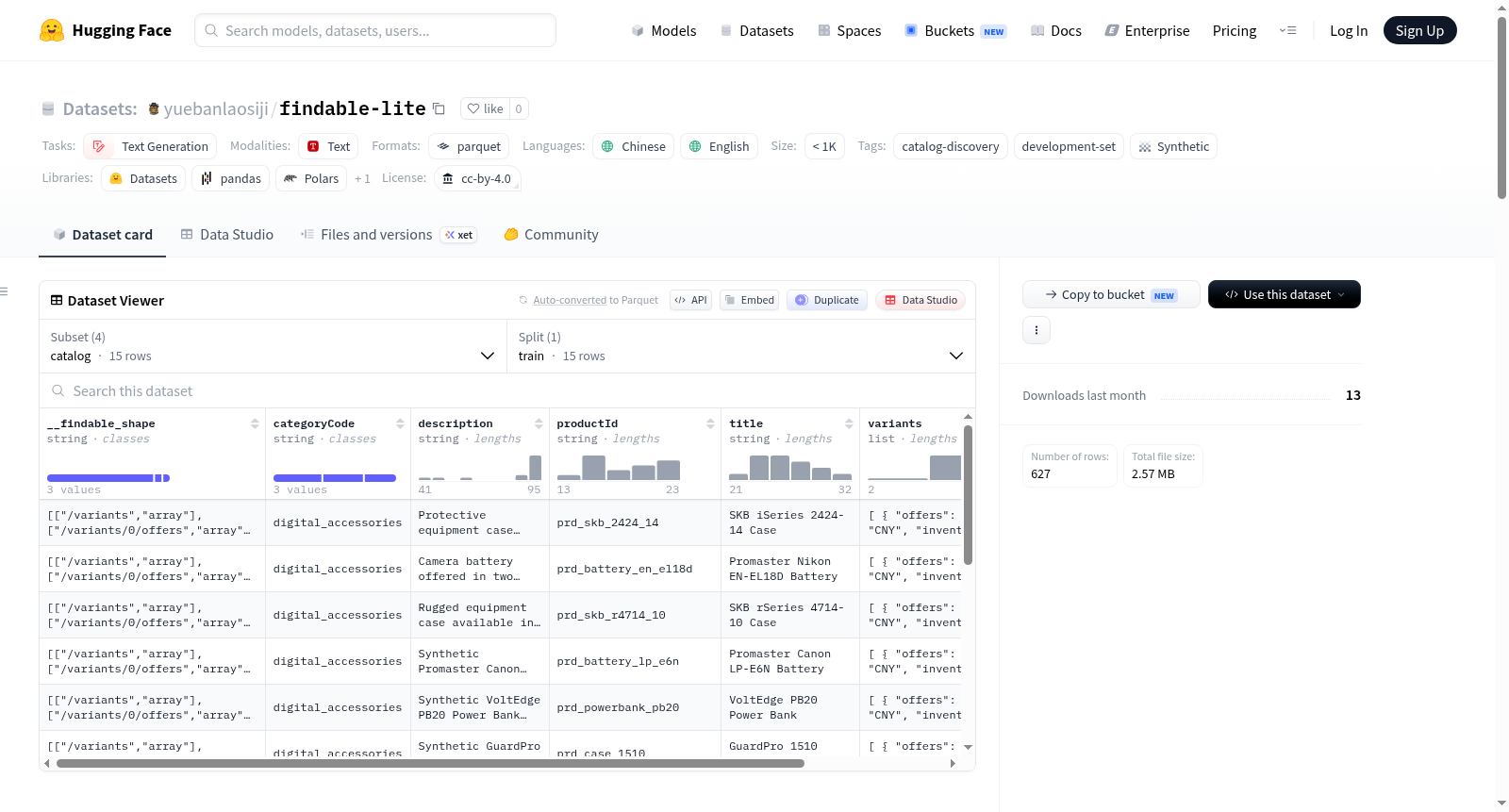Open the yuebanlaosiji profile link

(216, 108)
